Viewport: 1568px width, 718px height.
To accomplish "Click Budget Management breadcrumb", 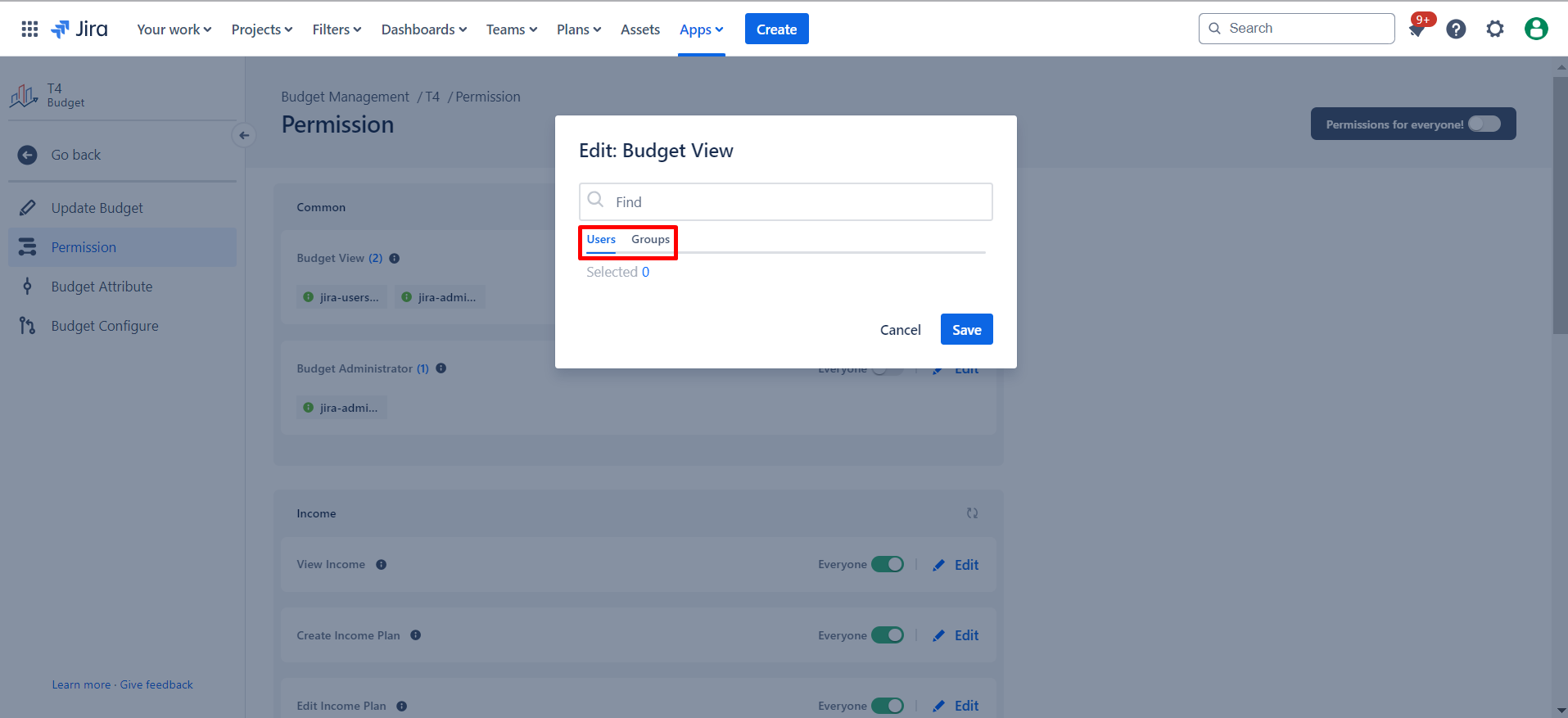I will (x=345, y=97).
